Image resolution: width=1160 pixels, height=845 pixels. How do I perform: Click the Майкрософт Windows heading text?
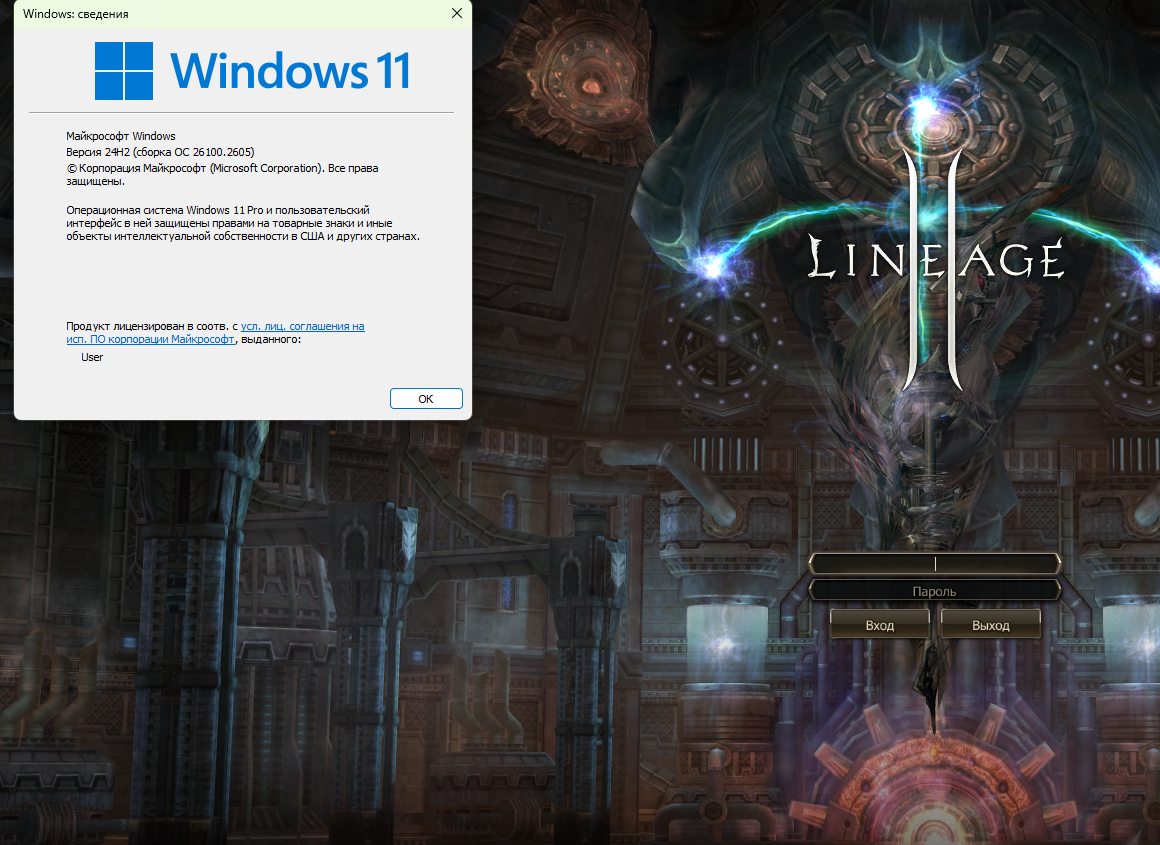120,136
